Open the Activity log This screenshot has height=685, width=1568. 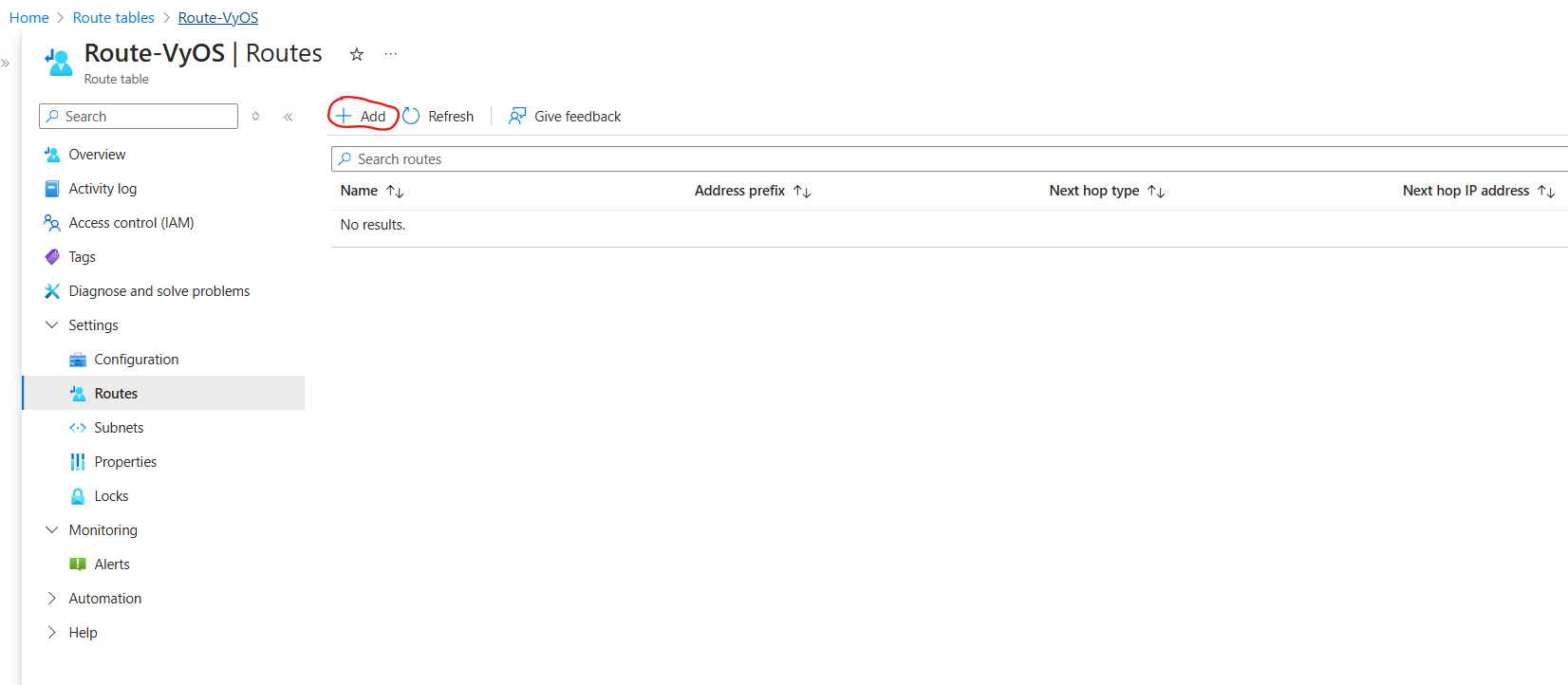pos(103,189)
